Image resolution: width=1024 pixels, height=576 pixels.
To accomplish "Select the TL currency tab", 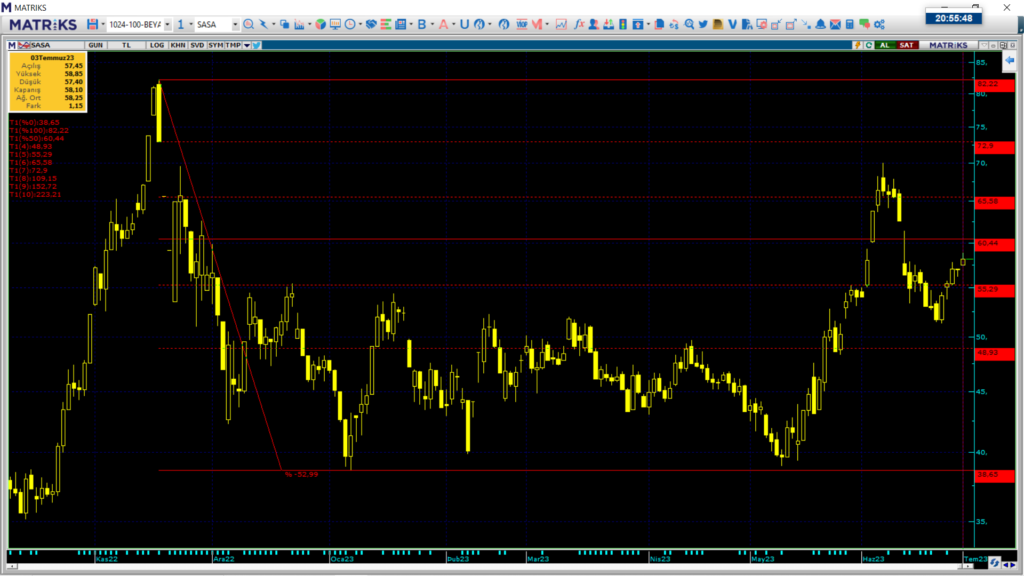I will pos(126,45).
